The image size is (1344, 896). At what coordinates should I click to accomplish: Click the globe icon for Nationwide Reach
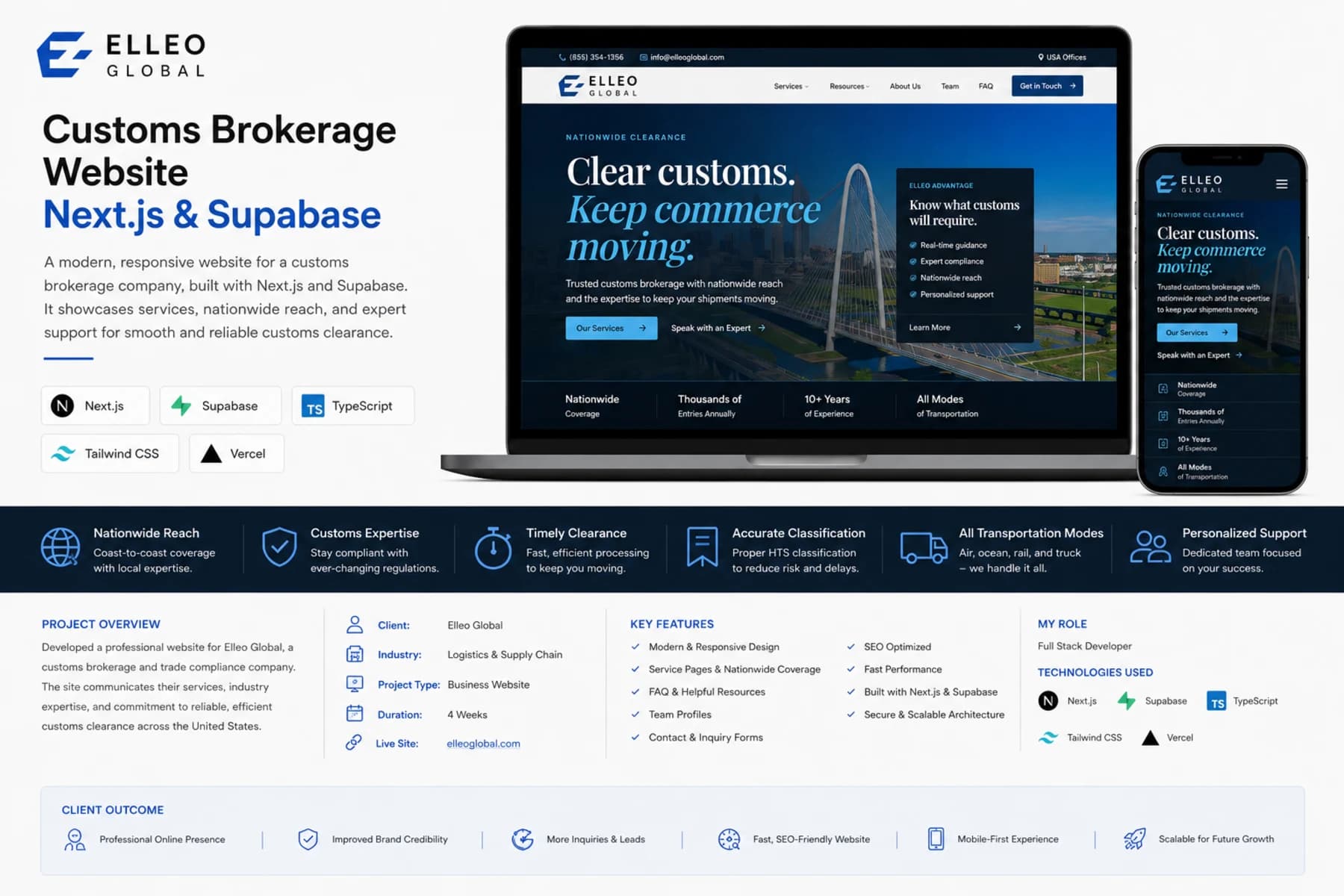click(x=60, y=547)
